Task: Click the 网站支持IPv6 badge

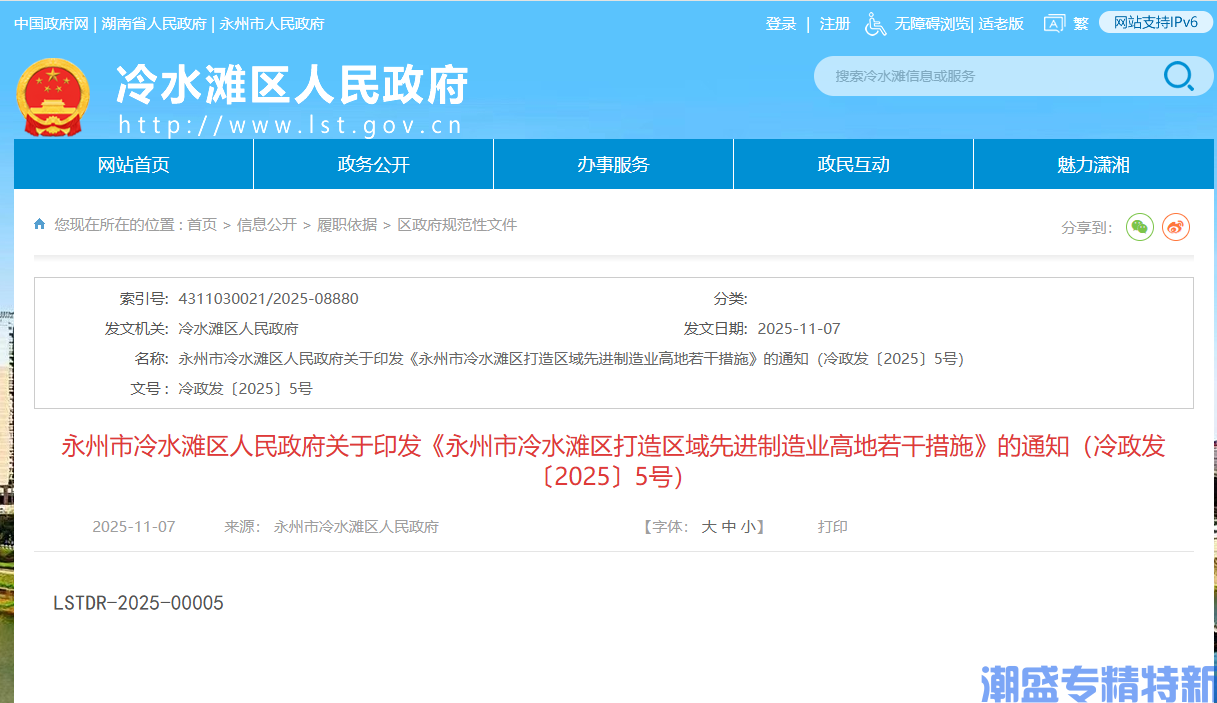Action: [1155, 22]
